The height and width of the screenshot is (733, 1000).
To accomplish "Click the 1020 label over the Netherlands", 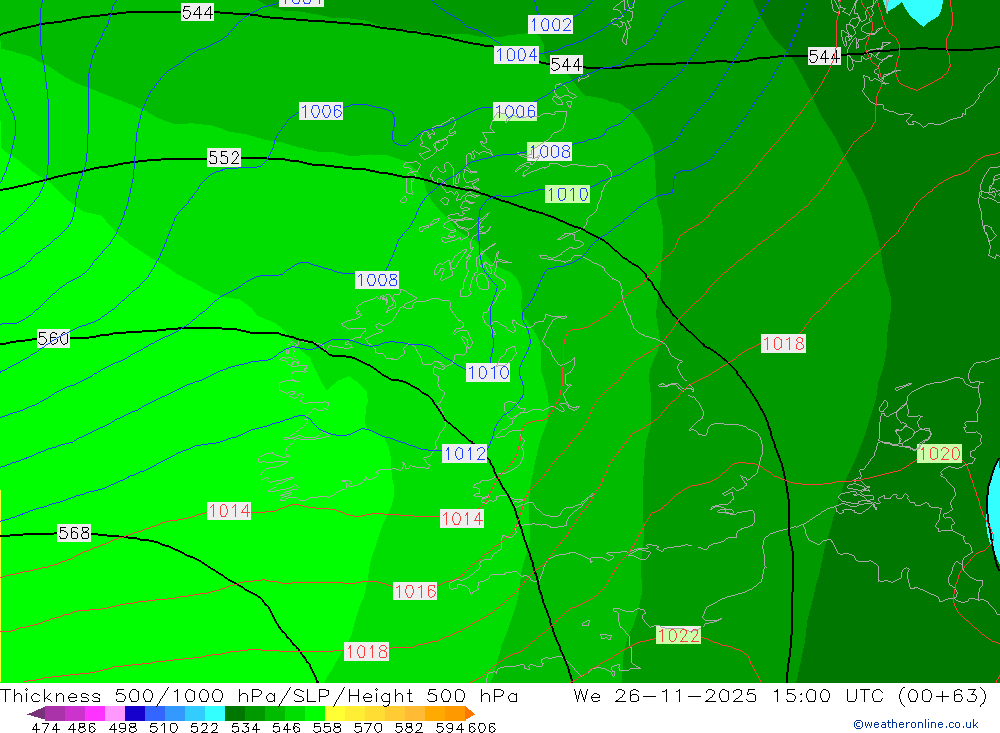I will [x=939, y=454].
